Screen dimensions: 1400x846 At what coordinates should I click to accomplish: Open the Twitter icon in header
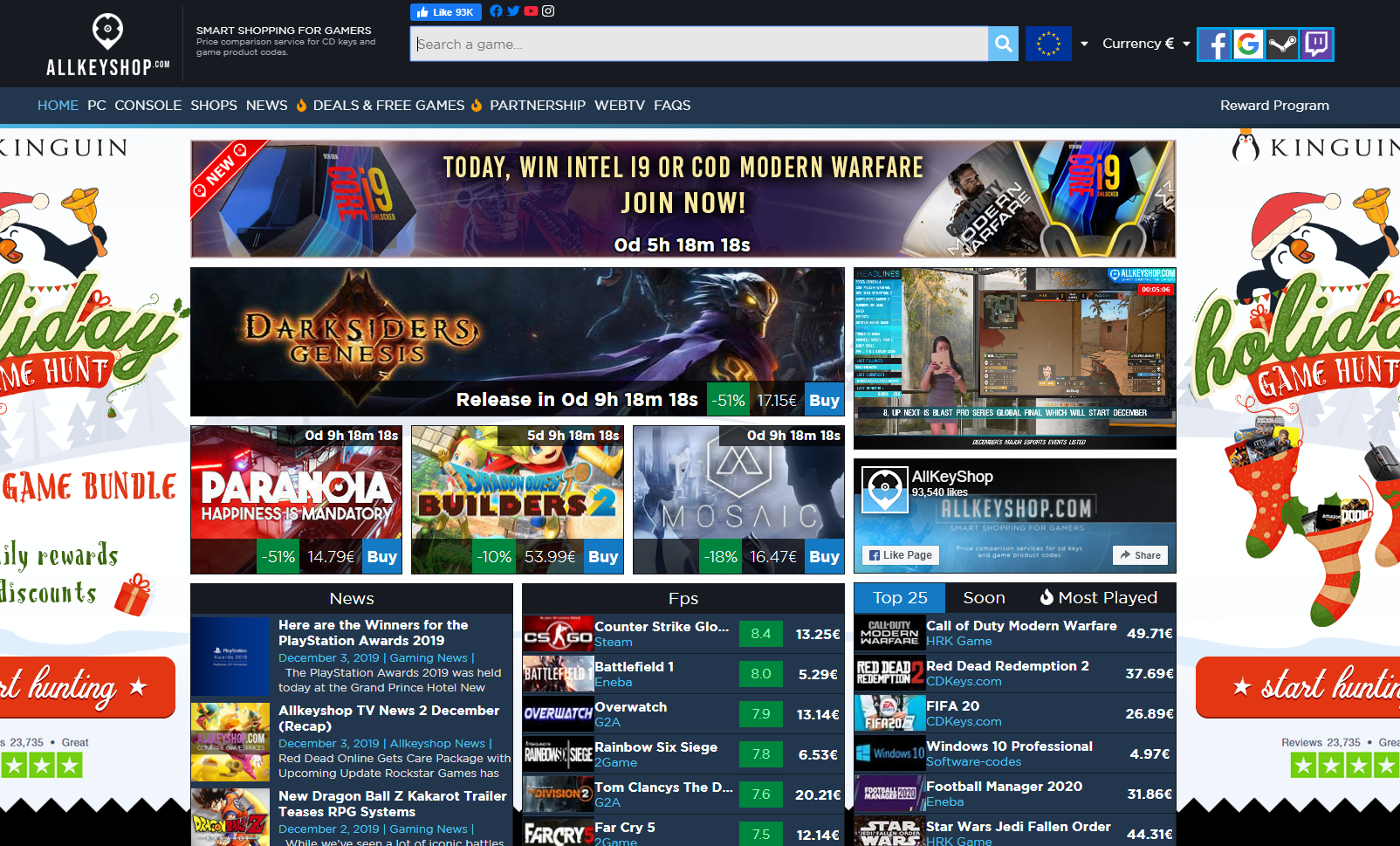[x=513, y=11]
